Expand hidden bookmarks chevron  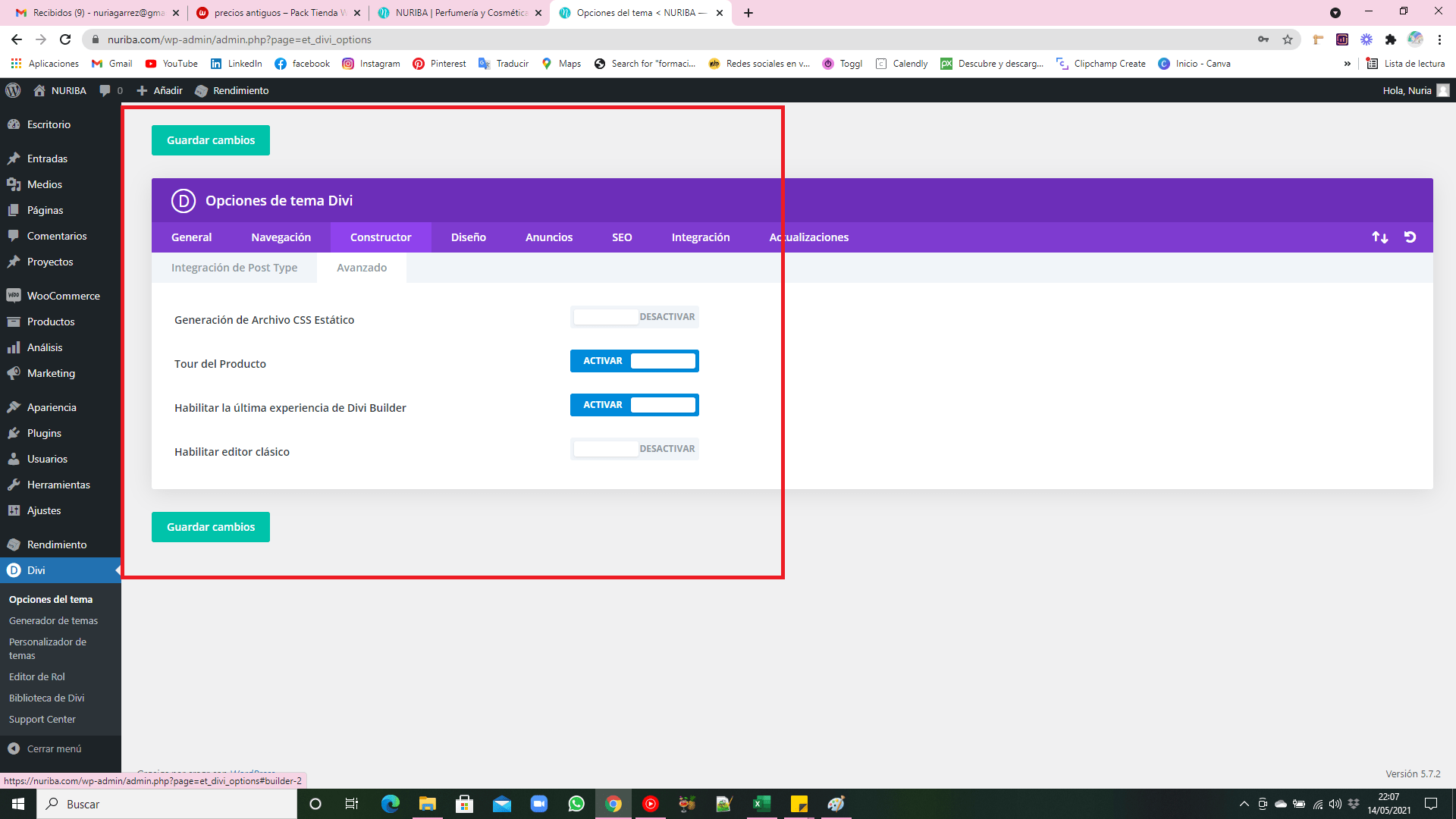pyautogui.click(x=1348, y=64)
